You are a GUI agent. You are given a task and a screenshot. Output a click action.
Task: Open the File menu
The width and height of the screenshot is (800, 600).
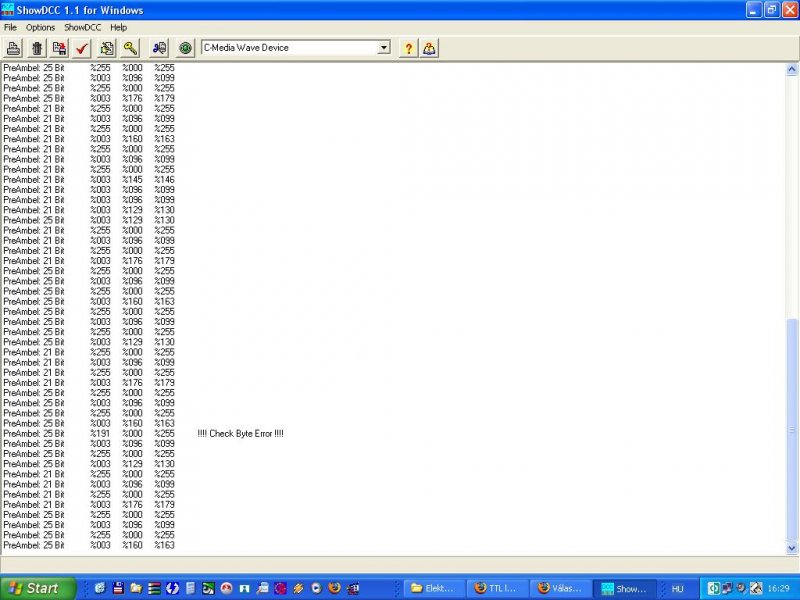tap(10, 28)
